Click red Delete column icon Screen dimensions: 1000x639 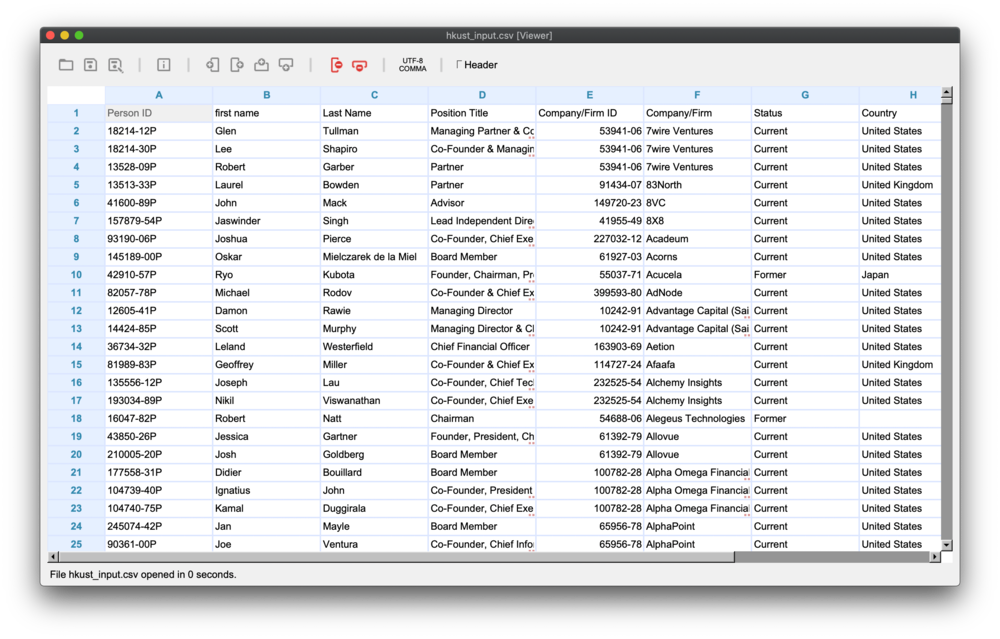coord(336,65)
